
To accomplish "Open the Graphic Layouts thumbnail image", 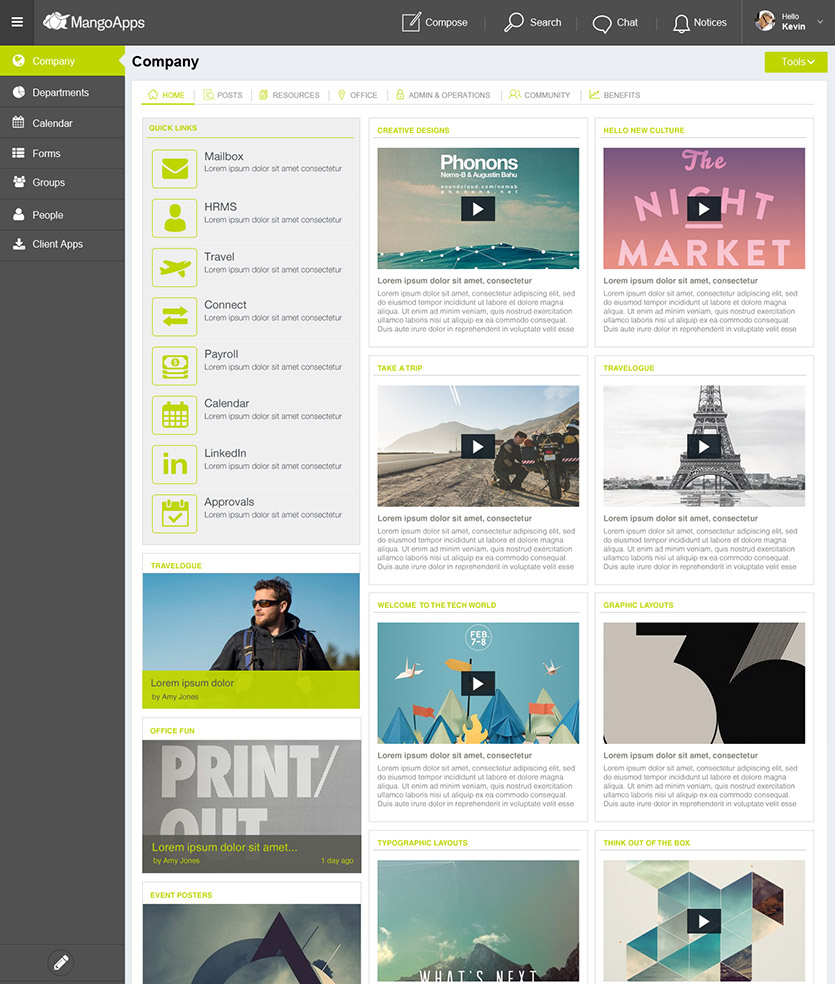I will (x=704, y=683).
